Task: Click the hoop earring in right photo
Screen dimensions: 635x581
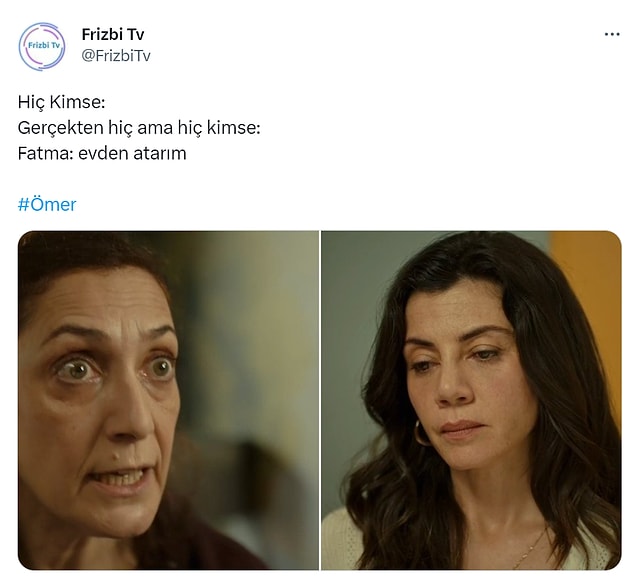Action: coord(420,433)
